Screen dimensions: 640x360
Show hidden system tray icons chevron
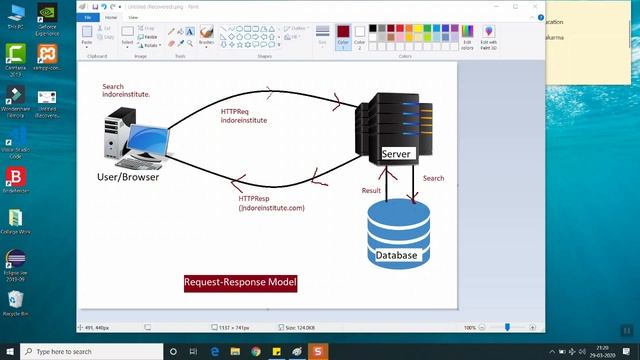pyautogui.click(x=552, y=351)
